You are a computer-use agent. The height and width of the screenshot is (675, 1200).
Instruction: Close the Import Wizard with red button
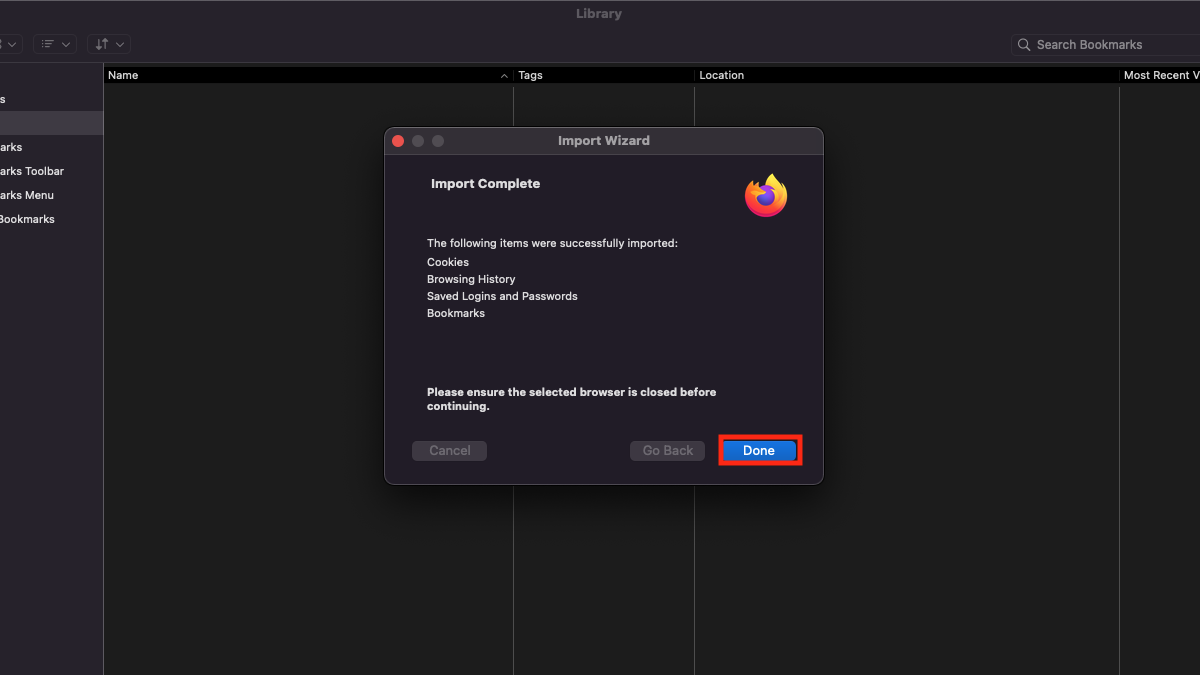(x=398, y=141)
